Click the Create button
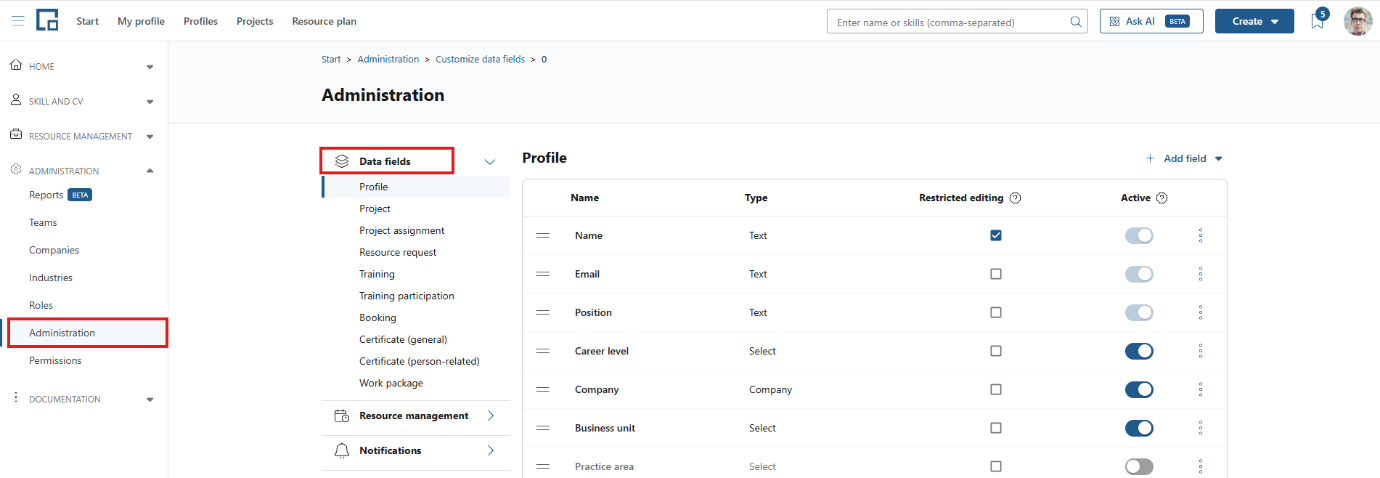This screenshot has height=478, width=1380. (x=1254, y=21)
